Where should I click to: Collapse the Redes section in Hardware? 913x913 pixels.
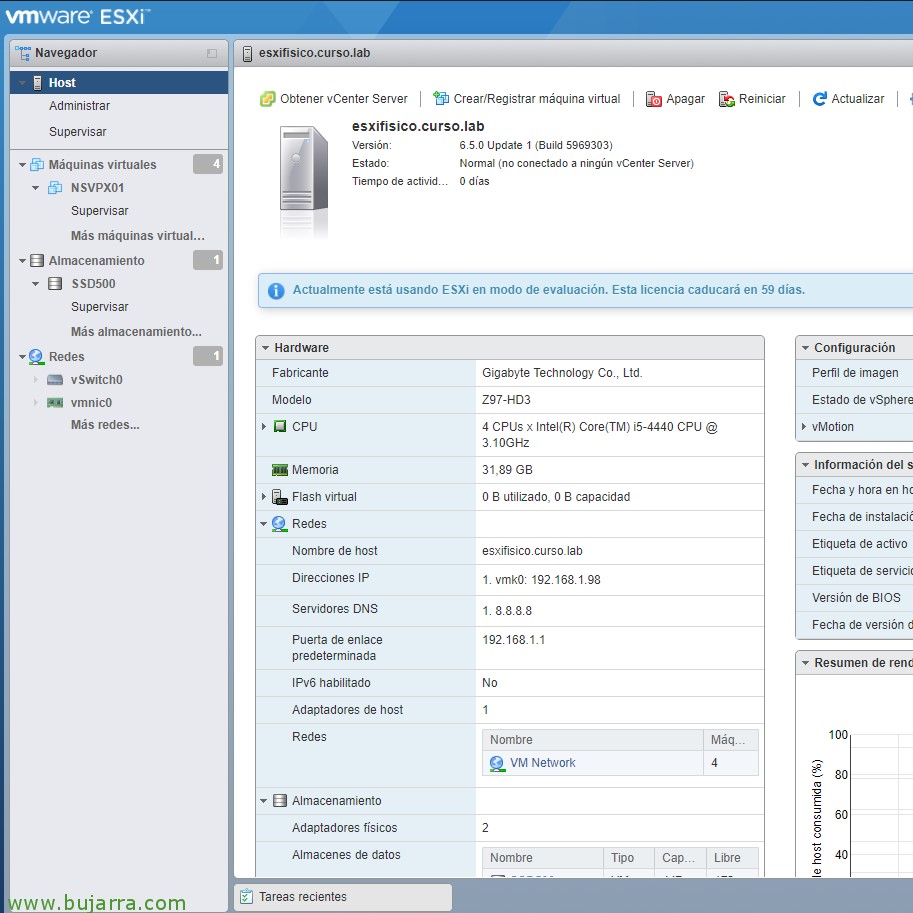pos(263,524)
